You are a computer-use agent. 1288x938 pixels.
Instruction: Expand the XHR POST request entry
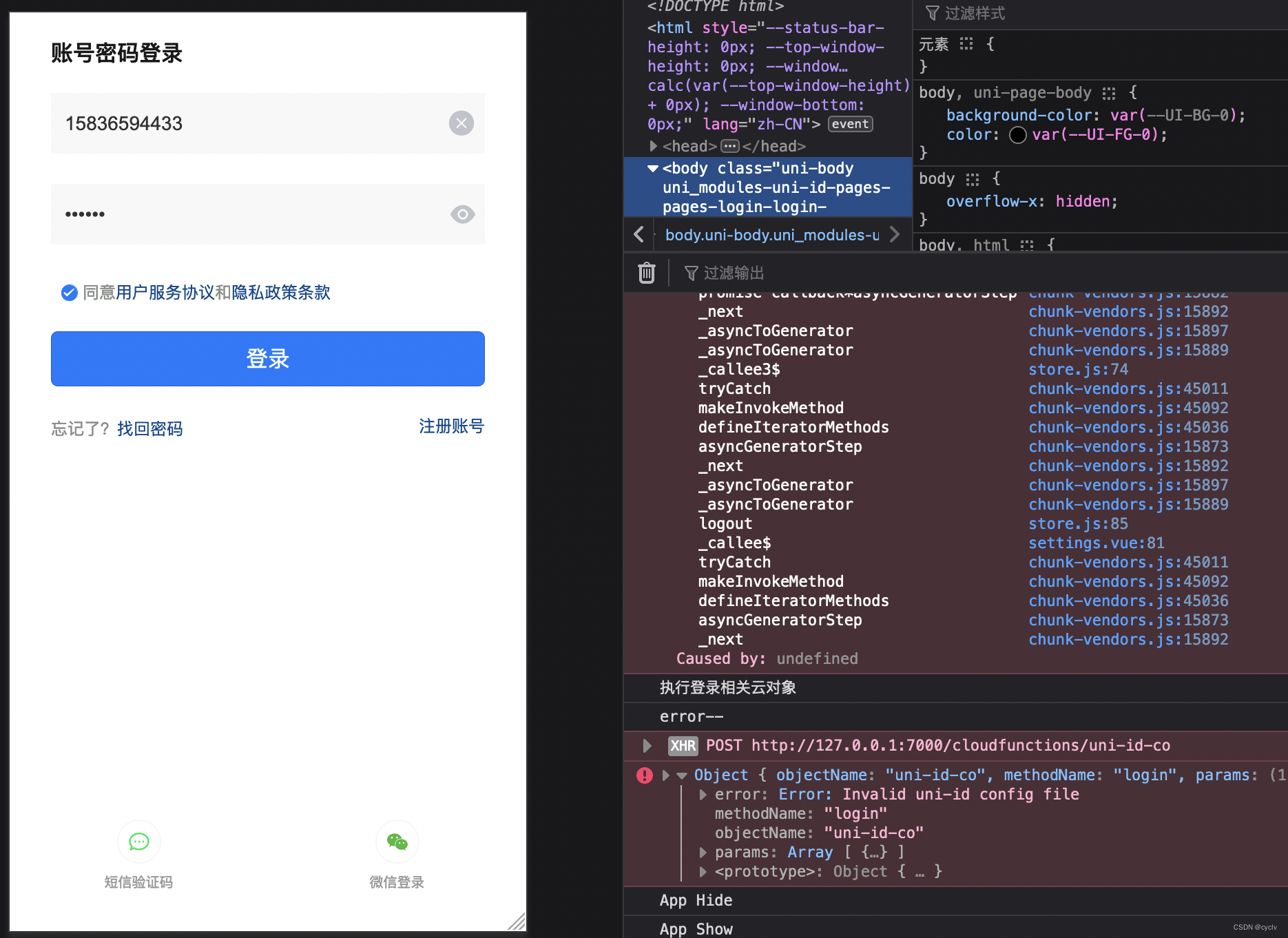point(646,745)
